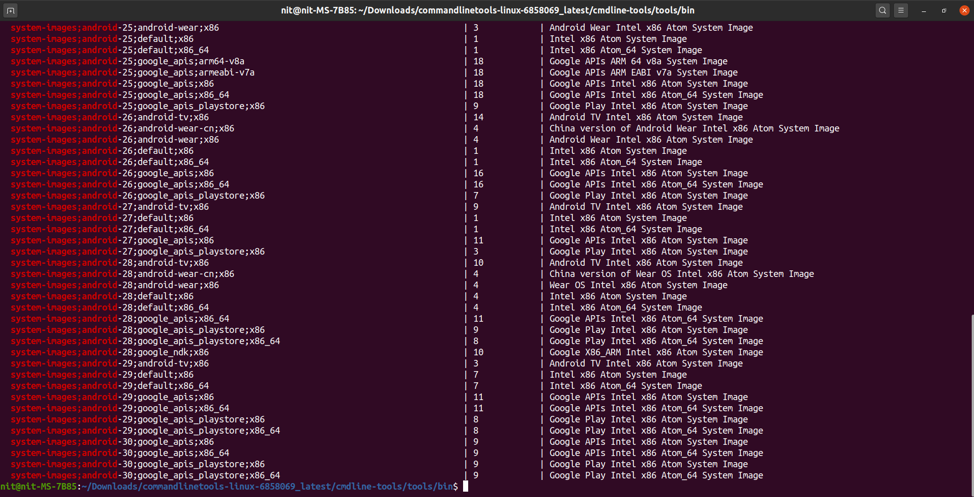Click 'Google APIs ARM 64 v8a System Image' text

(x=638, y=61)
